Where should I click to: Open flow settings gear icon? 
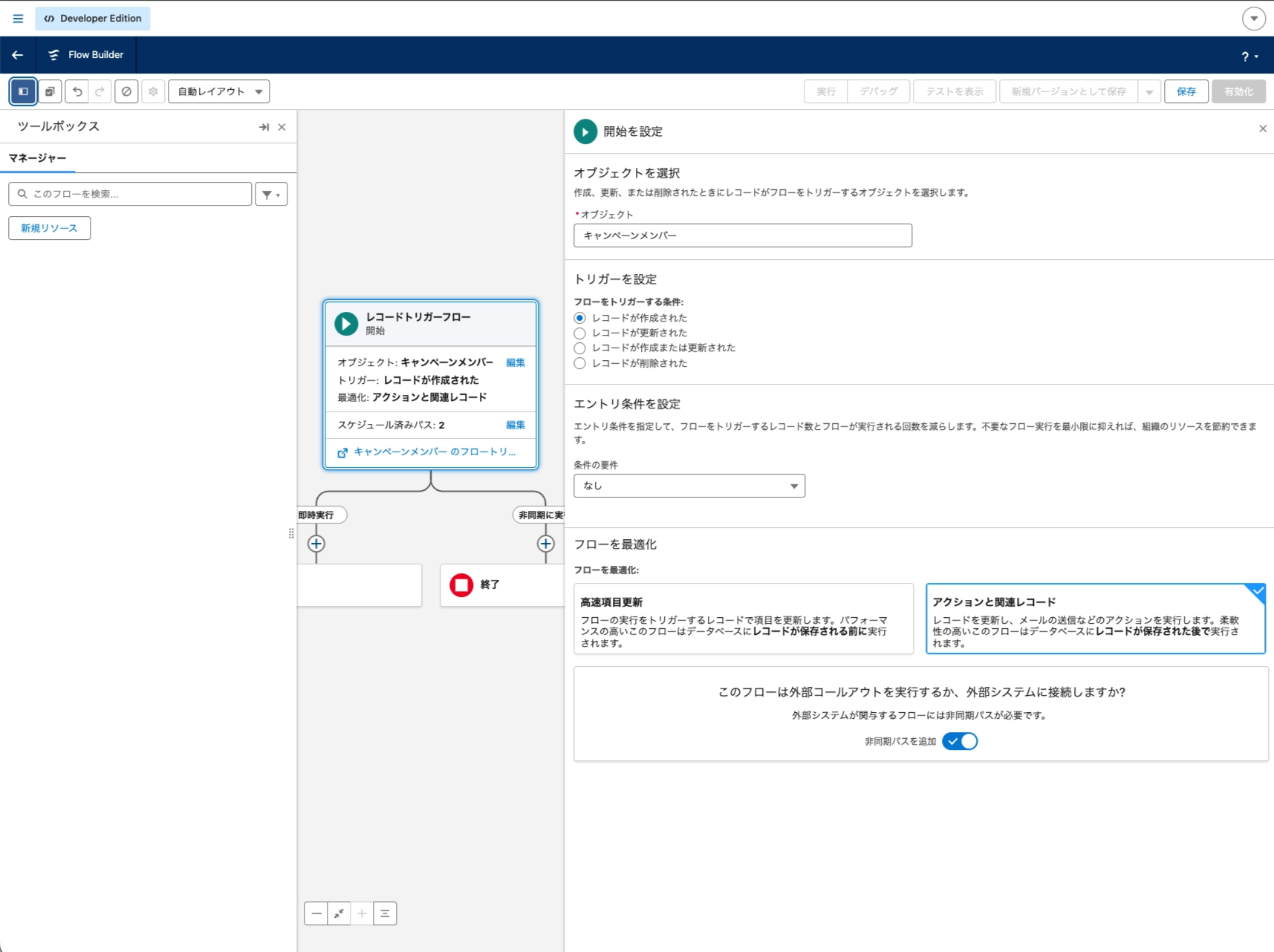153,91
